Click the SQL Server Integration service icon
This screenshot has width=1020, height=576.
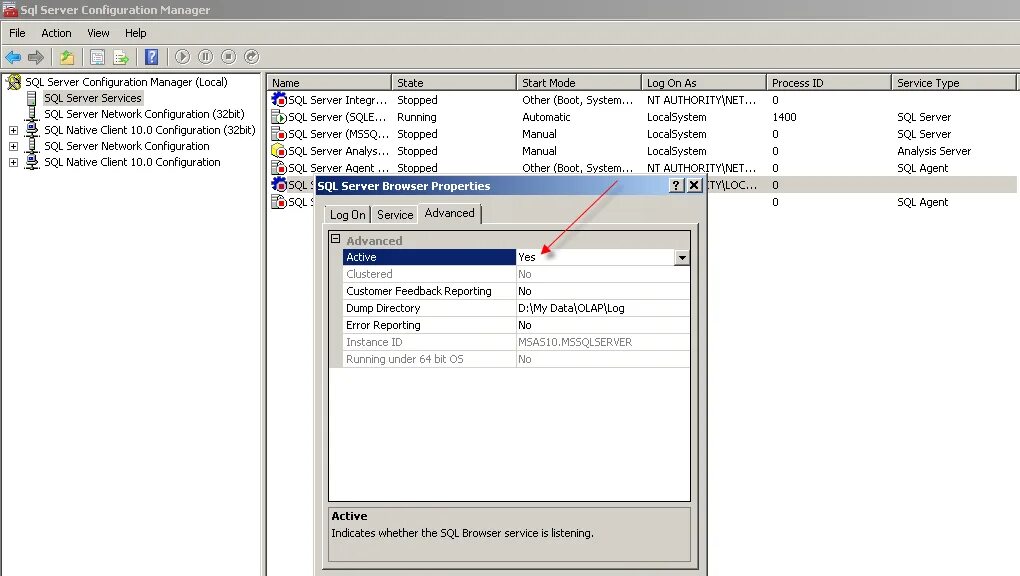(x=279, y=100)
